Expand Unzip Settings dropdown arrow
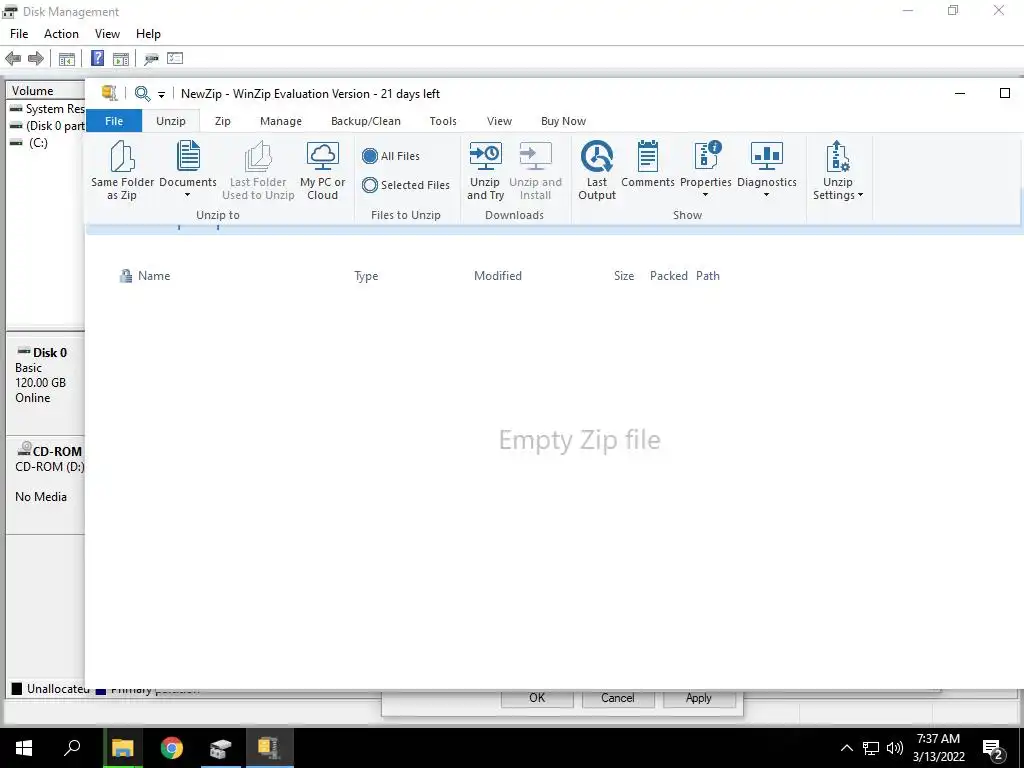 click(860, 195)
